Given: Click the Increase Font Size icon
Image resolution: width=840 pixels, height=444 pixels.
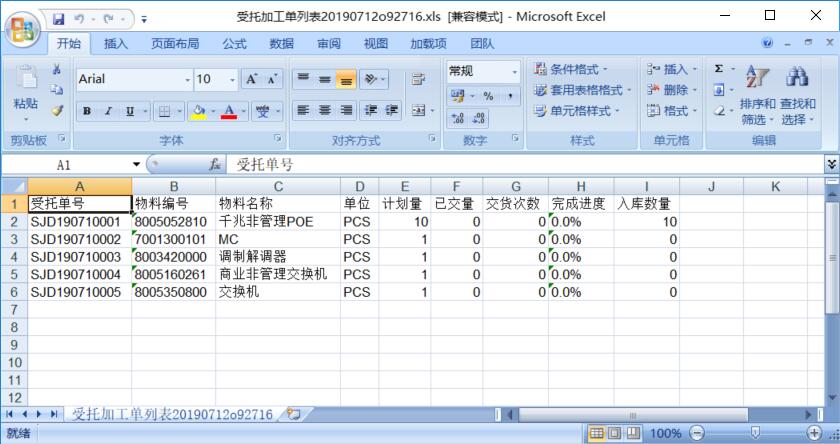Looking at the screenshot, I should tap(252, 79).
